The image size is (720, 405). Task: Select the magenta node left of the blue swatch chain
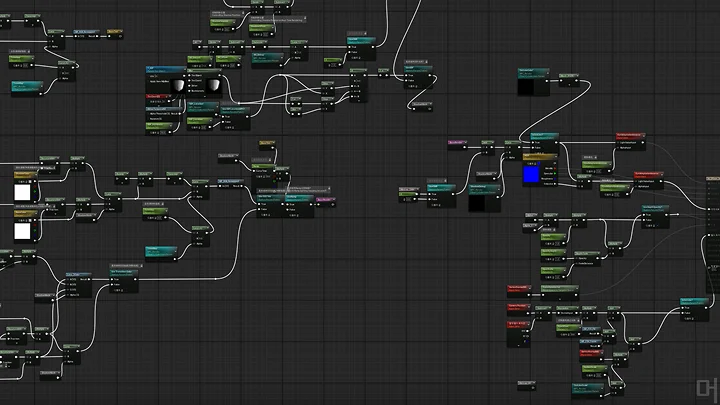(457, 143)
